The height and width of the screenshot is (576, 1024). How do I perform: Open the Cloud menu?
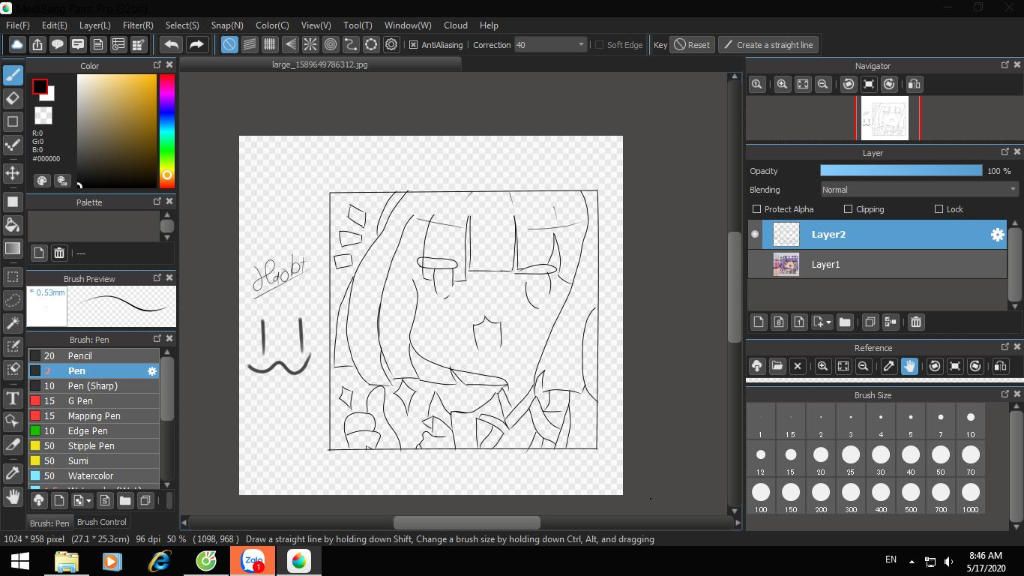(x=455, y=25)
